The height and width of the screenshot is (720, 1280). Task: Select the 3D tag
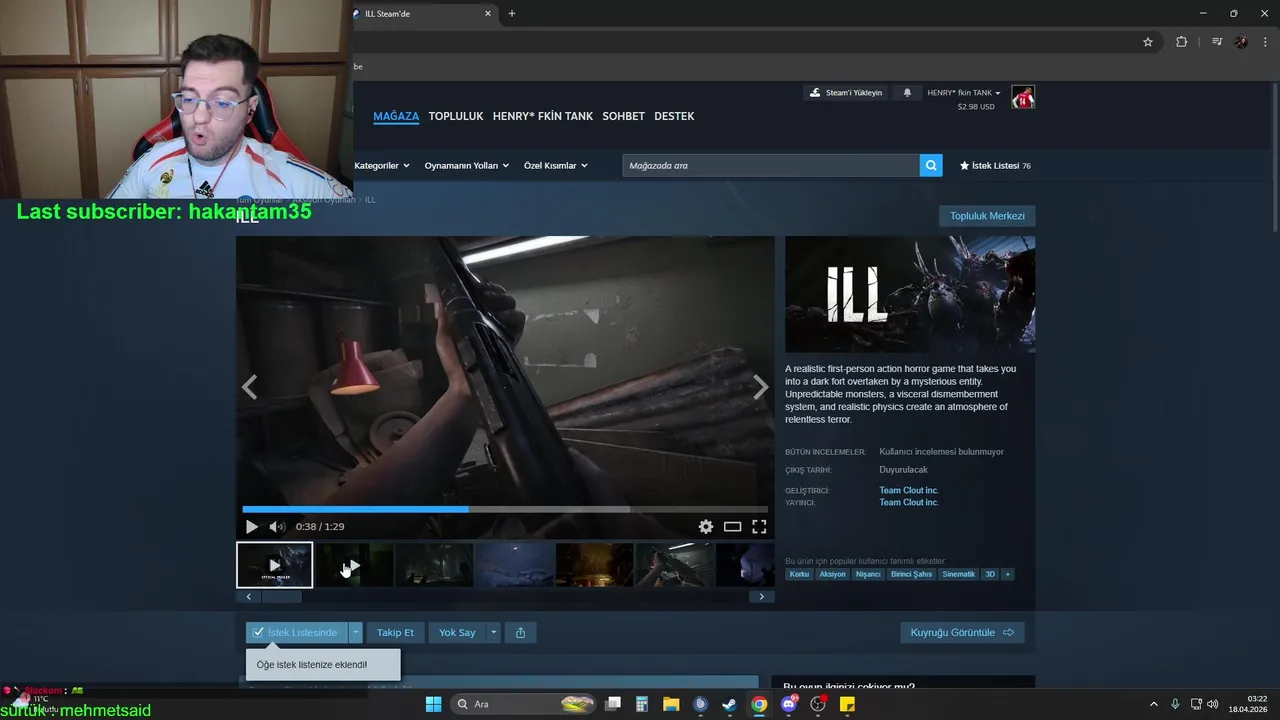(x=990, y=574)
